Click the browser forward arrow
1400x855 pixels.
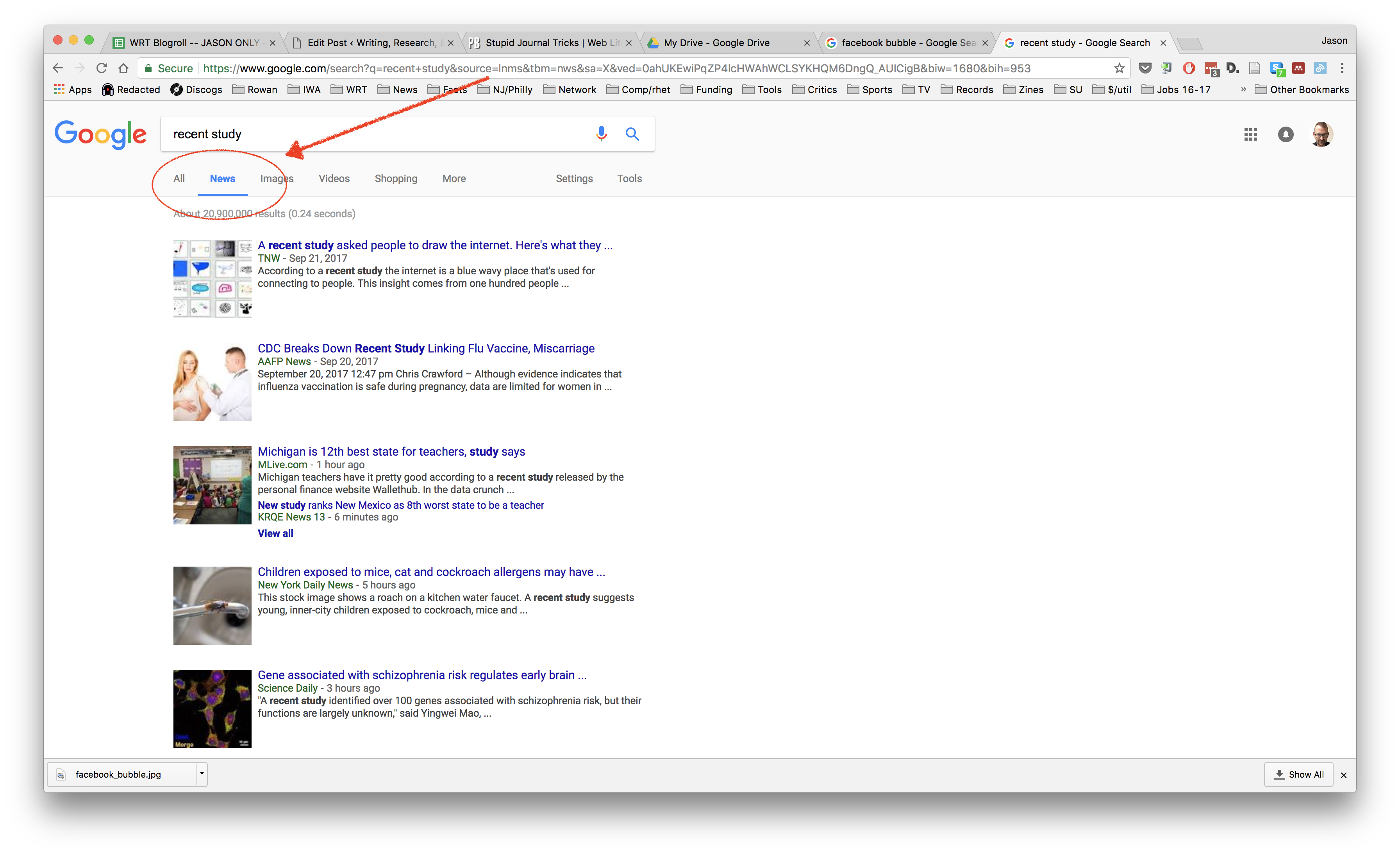click(80, 68)
